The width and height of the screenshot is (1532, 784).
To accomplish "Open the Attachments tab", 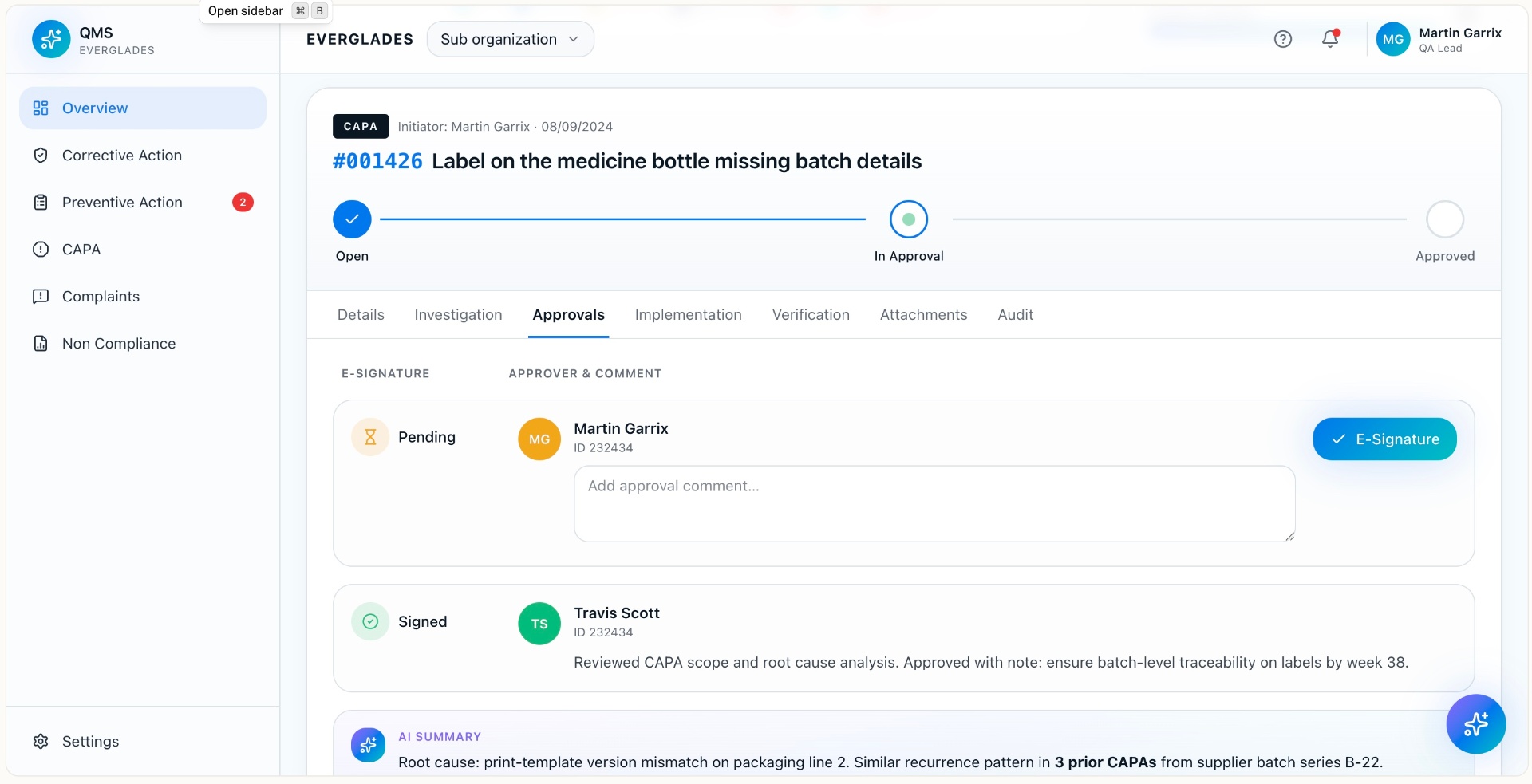I will click(923, 315).
